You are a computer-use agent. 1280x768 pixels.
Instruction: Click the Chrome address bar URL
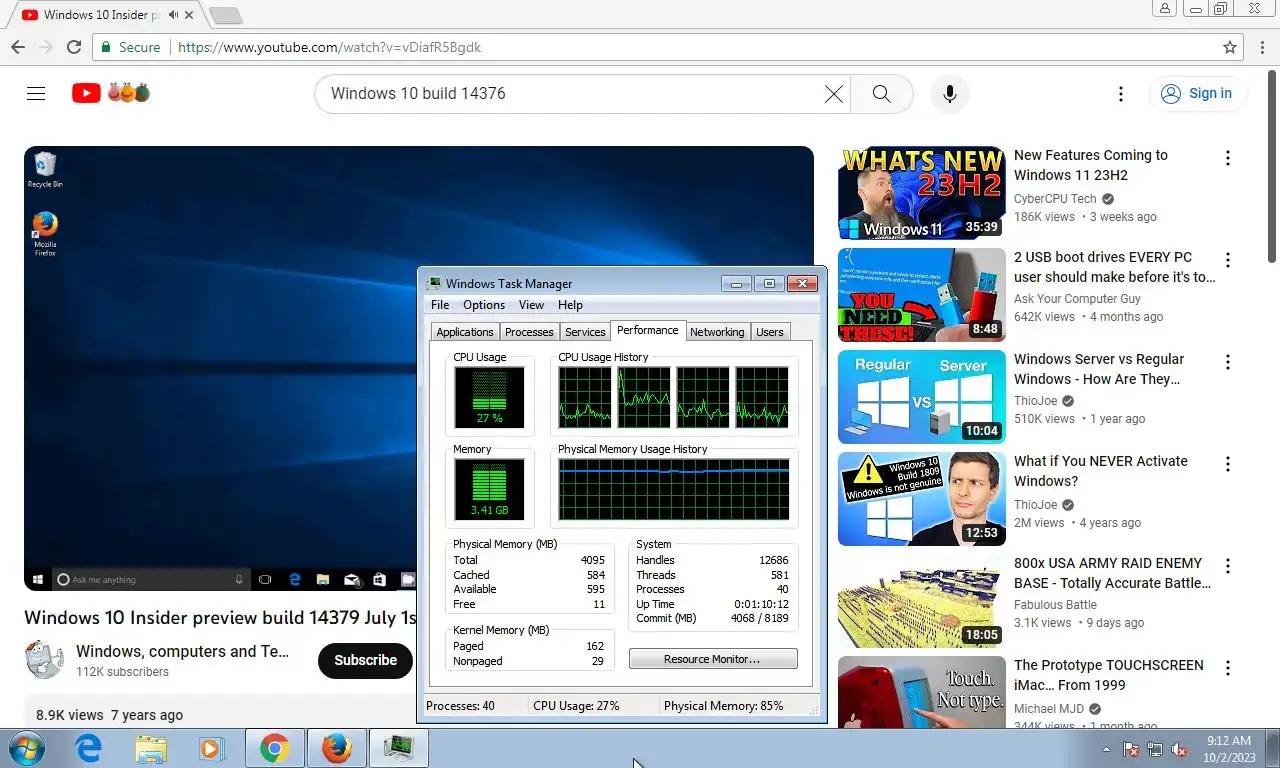point(329,47)
